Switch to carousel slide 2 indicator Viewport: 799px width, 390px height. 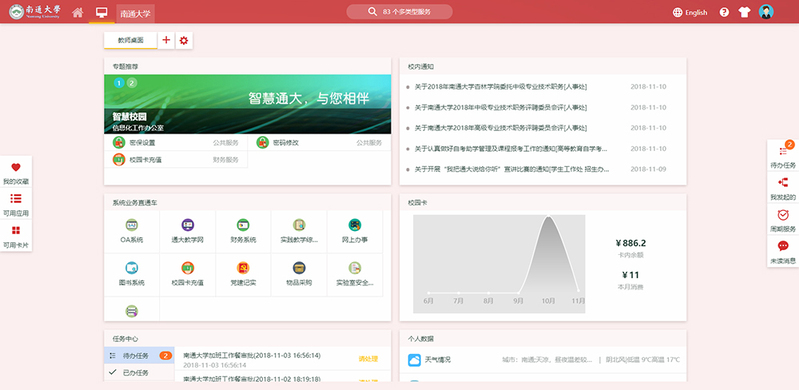(131, 83)
